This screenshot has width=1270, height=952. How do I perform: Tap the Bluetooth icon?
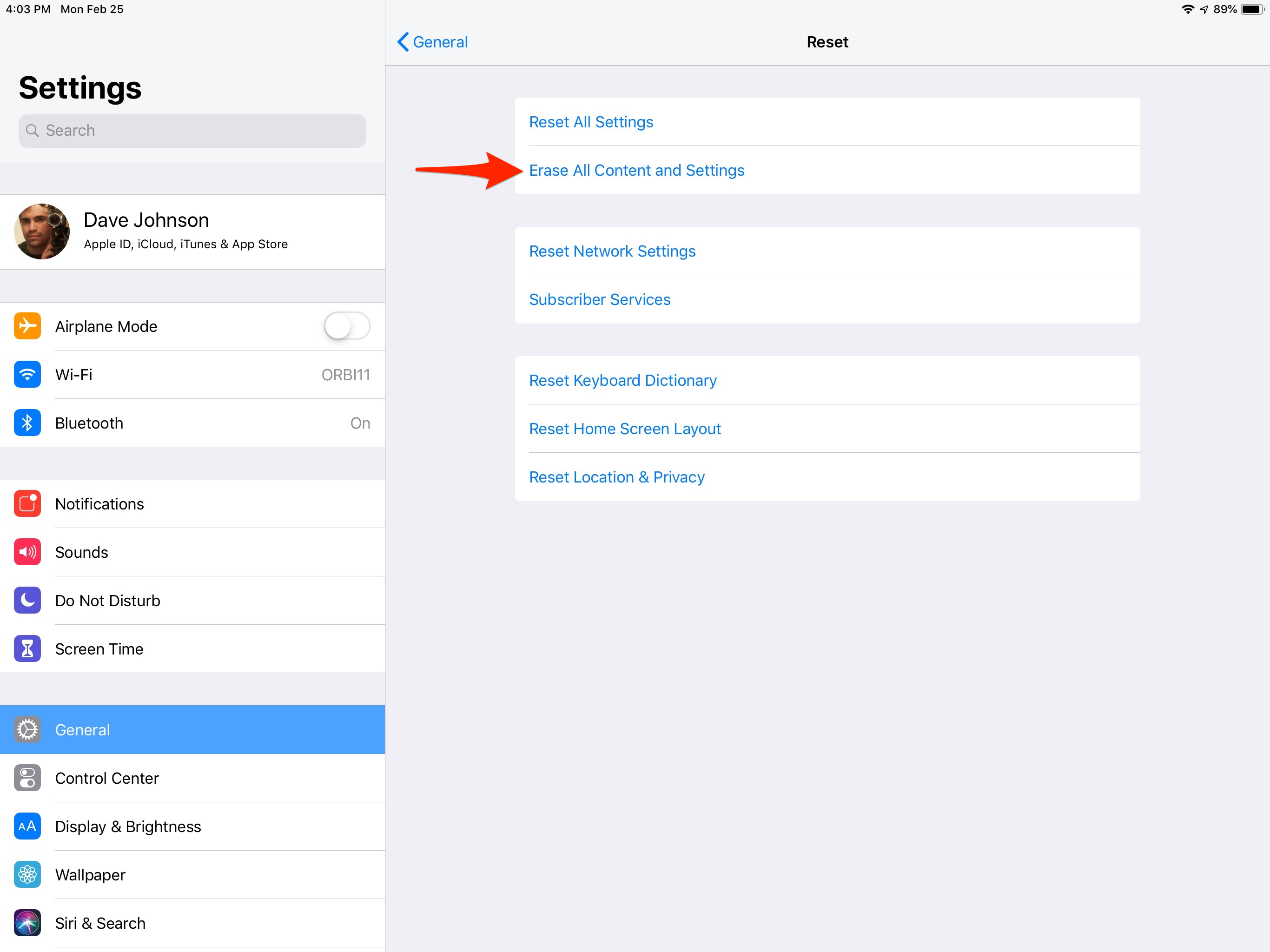(x=27, y=423)
